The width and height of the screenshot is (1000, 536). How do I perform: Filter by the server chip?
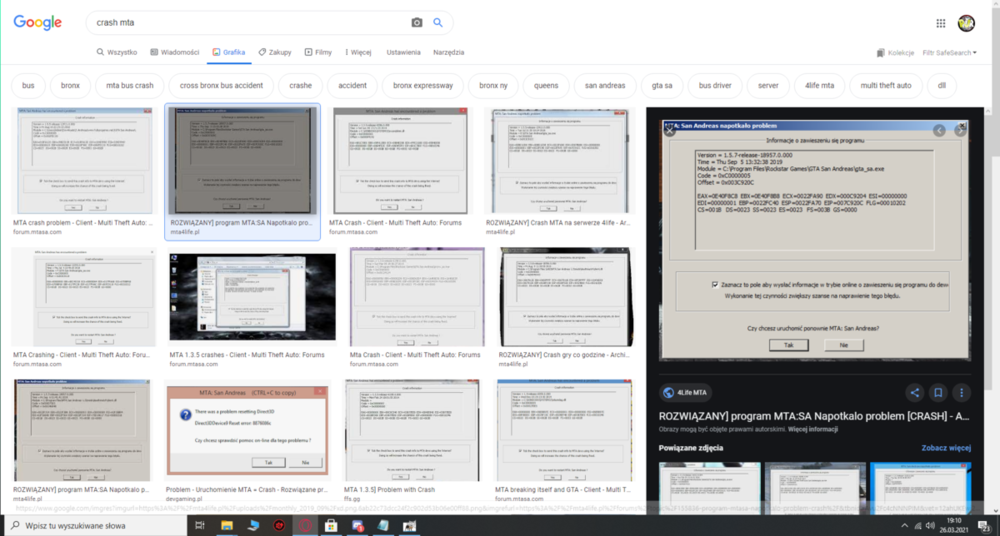pos(768,86)
